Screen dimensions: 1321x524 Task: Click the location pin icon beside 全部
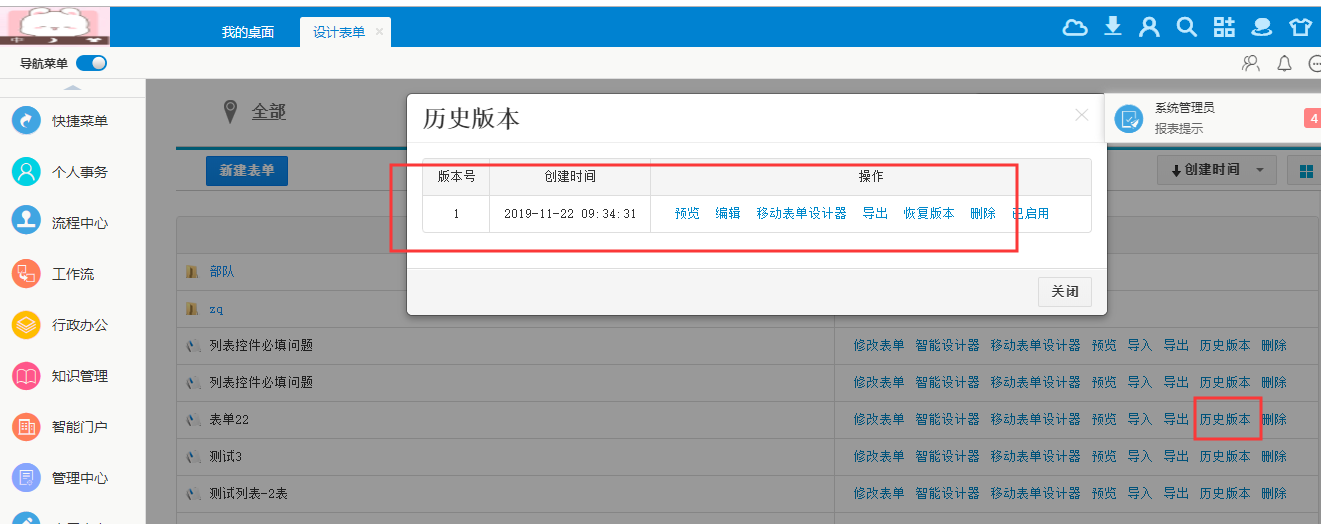coord(230,111)
